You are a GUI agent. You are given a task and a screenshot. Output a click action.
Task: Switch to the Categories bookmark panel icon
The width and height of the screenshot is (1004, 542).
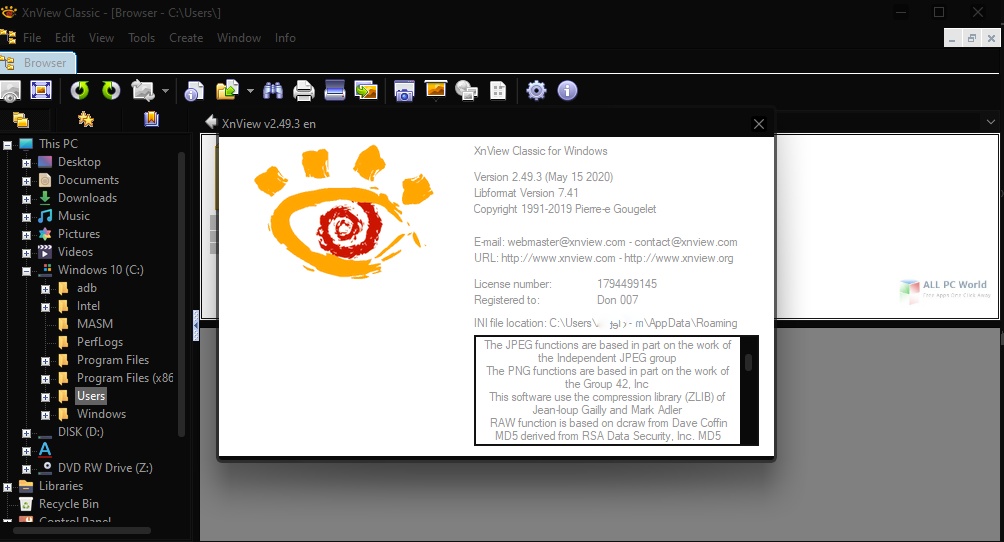pyautogui.click(x=151, y=119)
